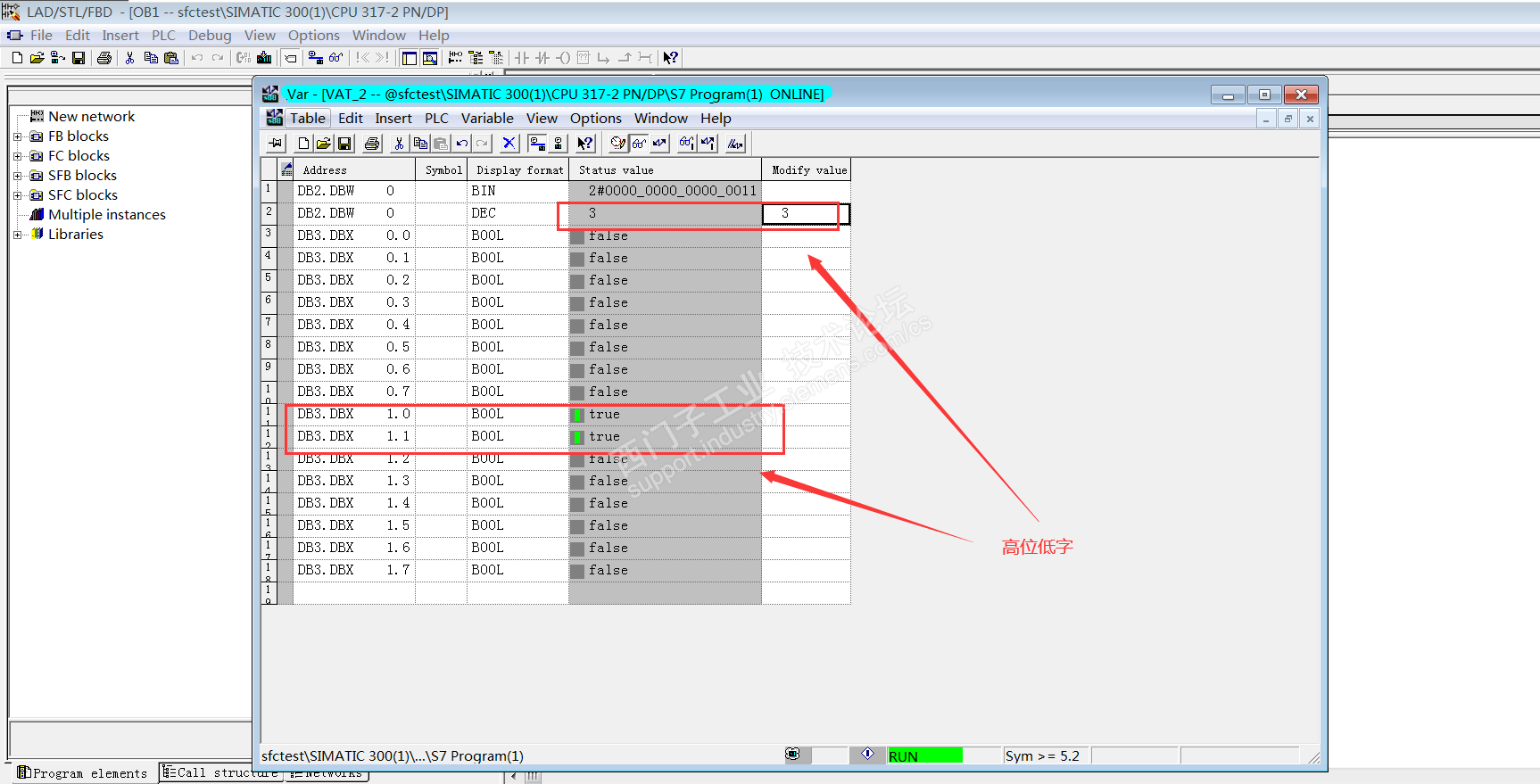
Task: Print the variable table from Var toolbar
Action: [x=372, y=144]
